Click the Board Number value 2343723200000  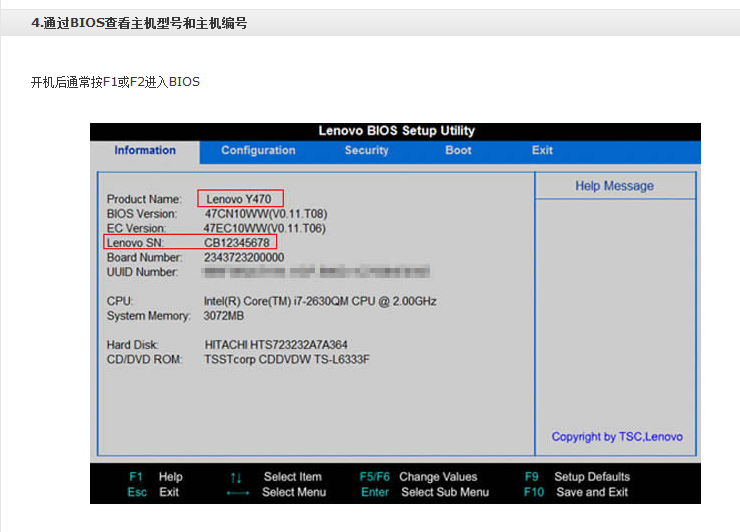[244, 257]
